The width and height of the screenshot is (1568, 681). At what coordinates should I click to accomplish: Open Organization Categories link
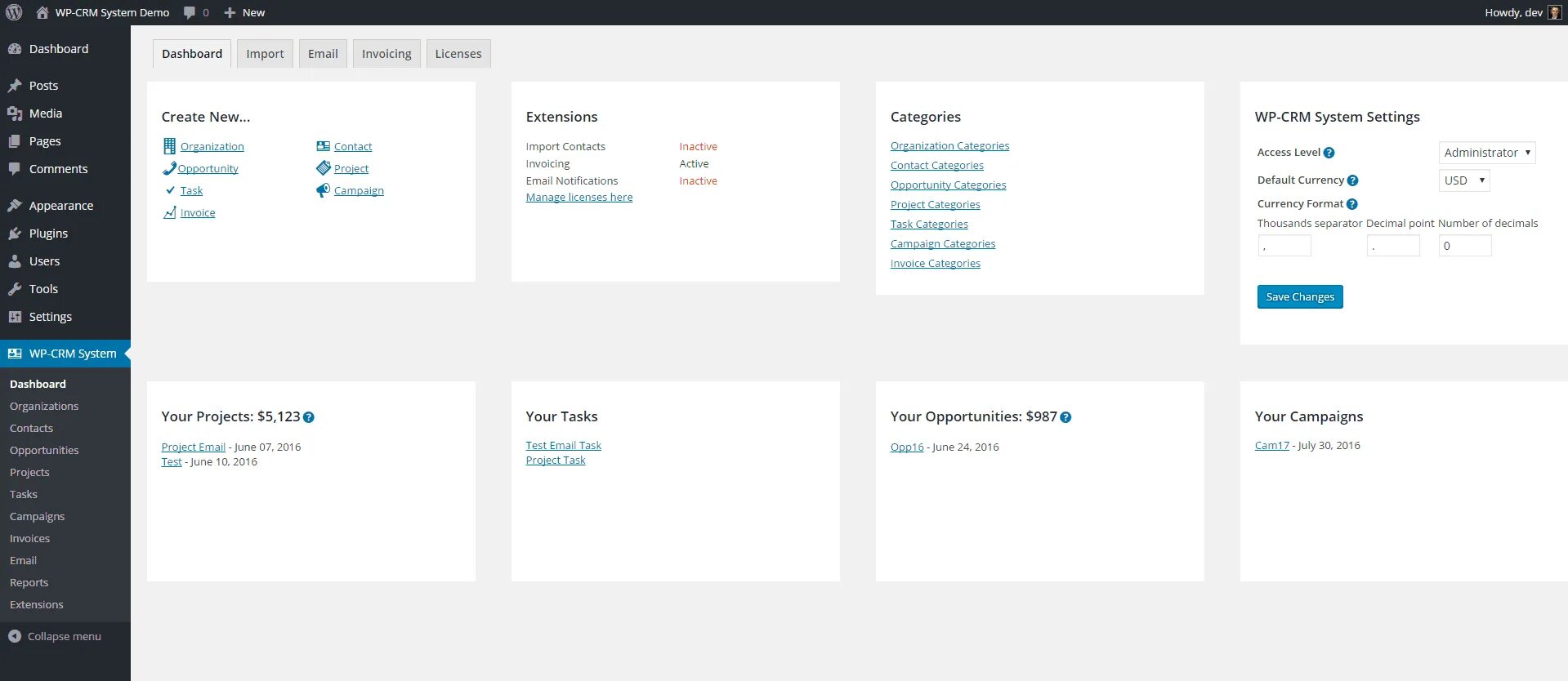[949, 146]
